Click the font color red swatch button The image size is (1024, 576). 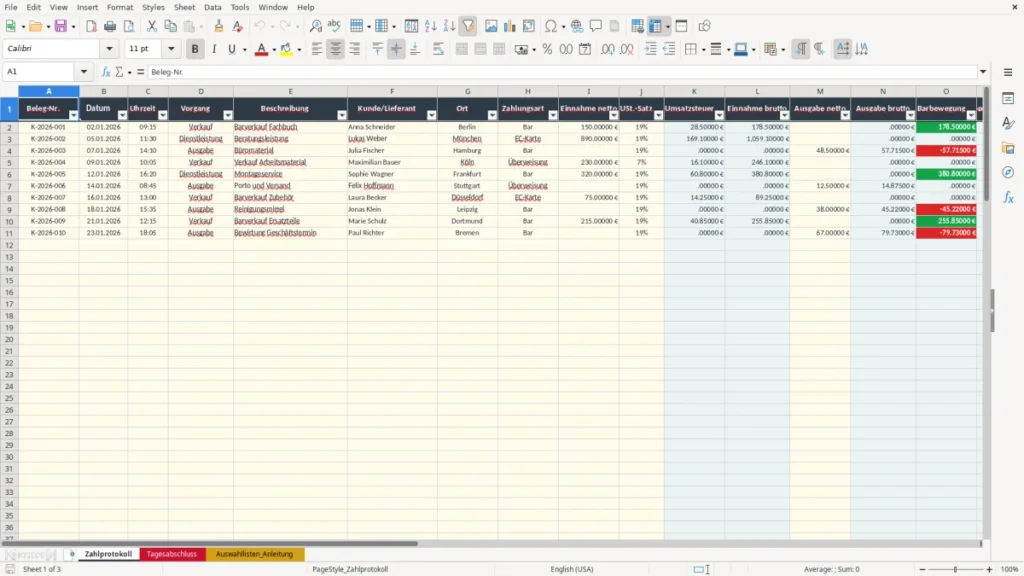click(x=261, y=49)
